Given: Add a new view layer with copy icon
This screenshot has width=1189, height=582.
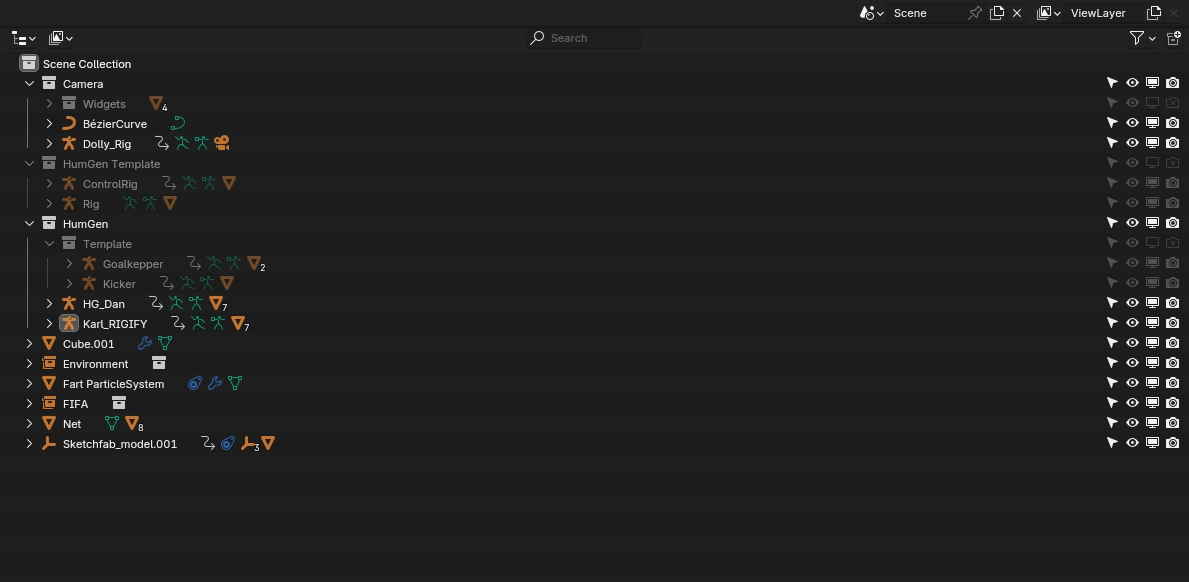Looking at the screenshot, I should pos(1154,13).
